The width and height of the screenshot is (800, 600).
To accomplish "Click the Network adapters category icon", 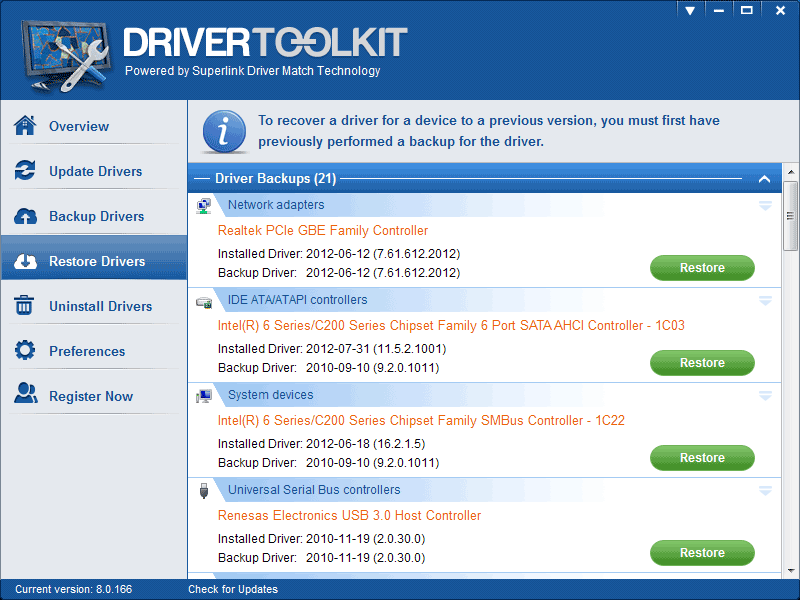I will tap(204, 206).
